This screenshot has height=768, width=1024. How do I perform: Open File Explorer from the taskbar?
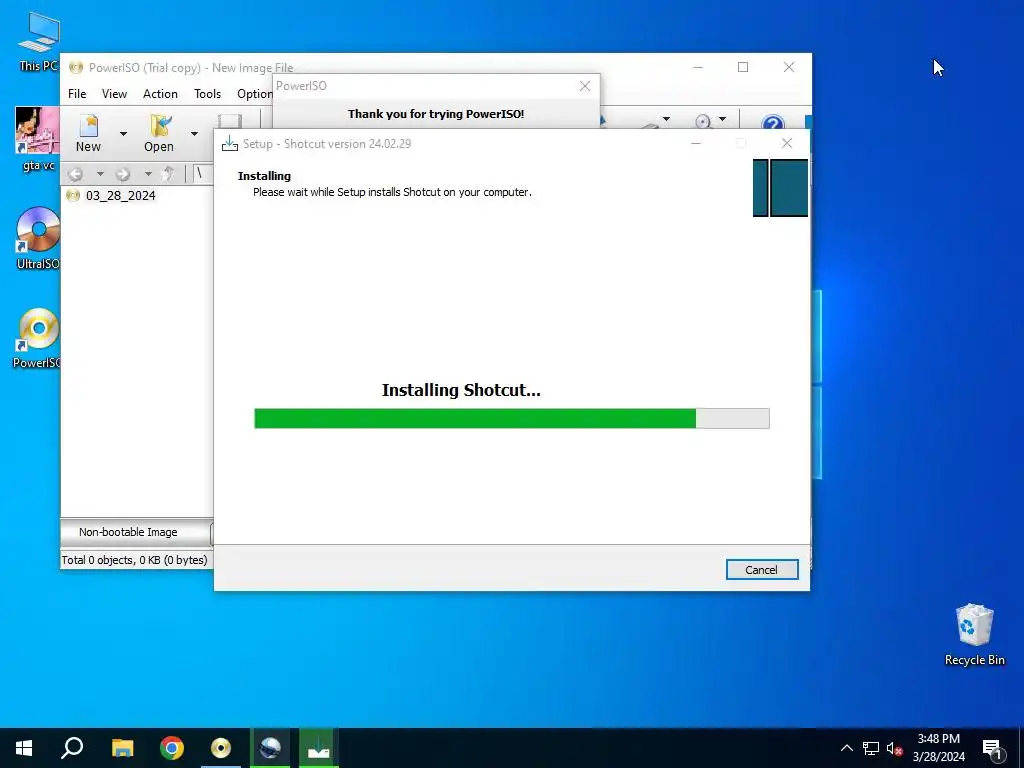point(122,748)
